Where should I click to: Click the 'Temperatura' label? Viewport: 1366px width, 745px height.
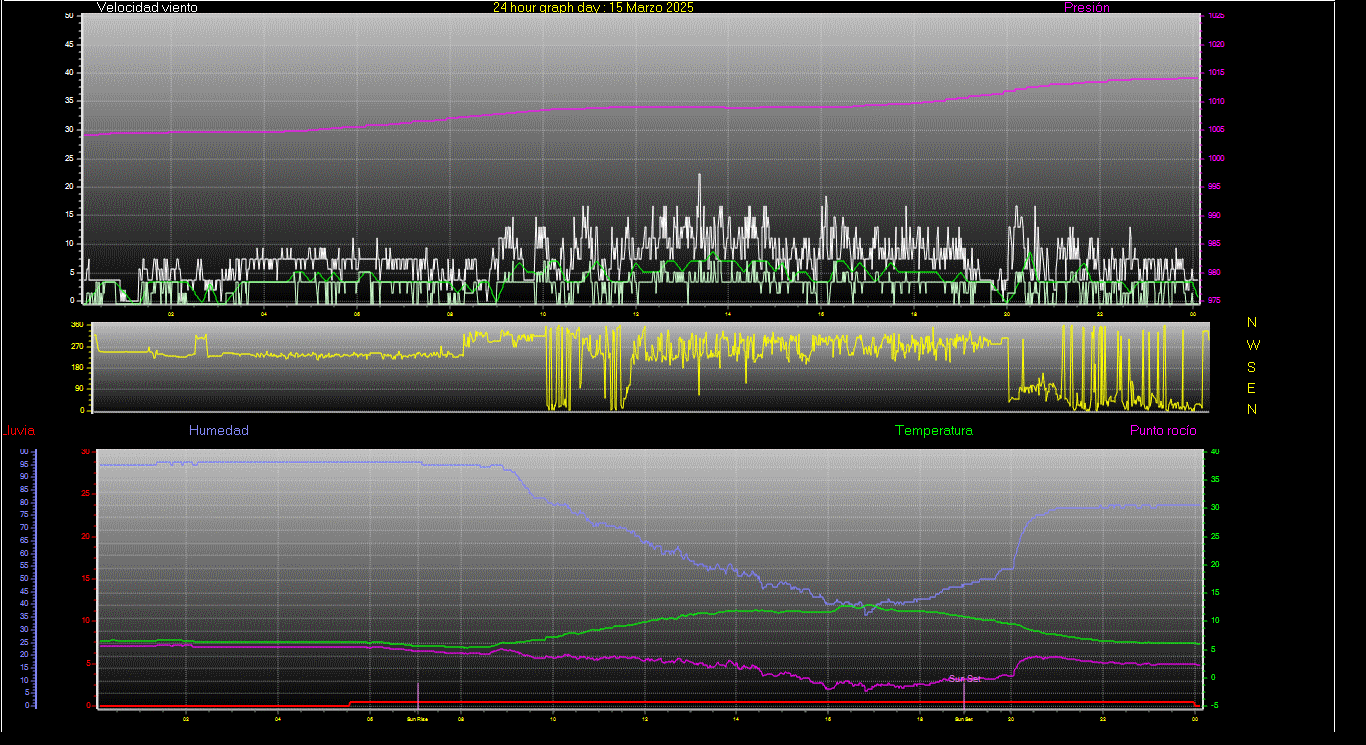coord(933,431)
